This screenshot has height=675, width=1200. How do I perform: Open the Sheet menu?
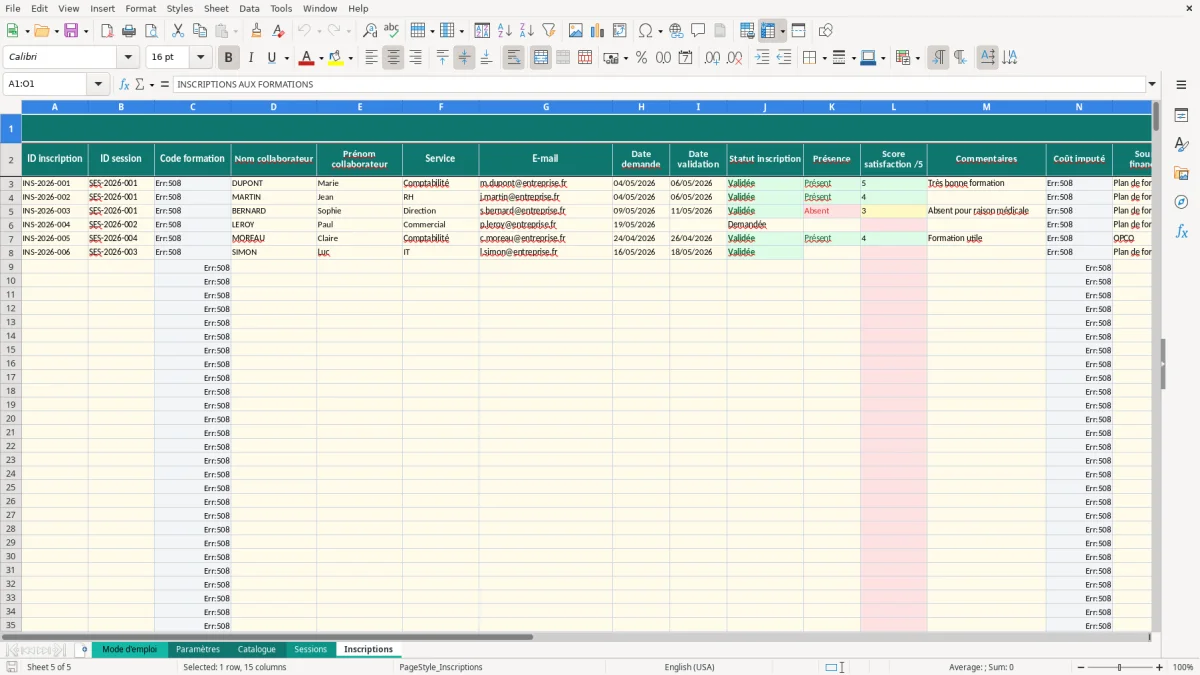[x=216, y=8]
